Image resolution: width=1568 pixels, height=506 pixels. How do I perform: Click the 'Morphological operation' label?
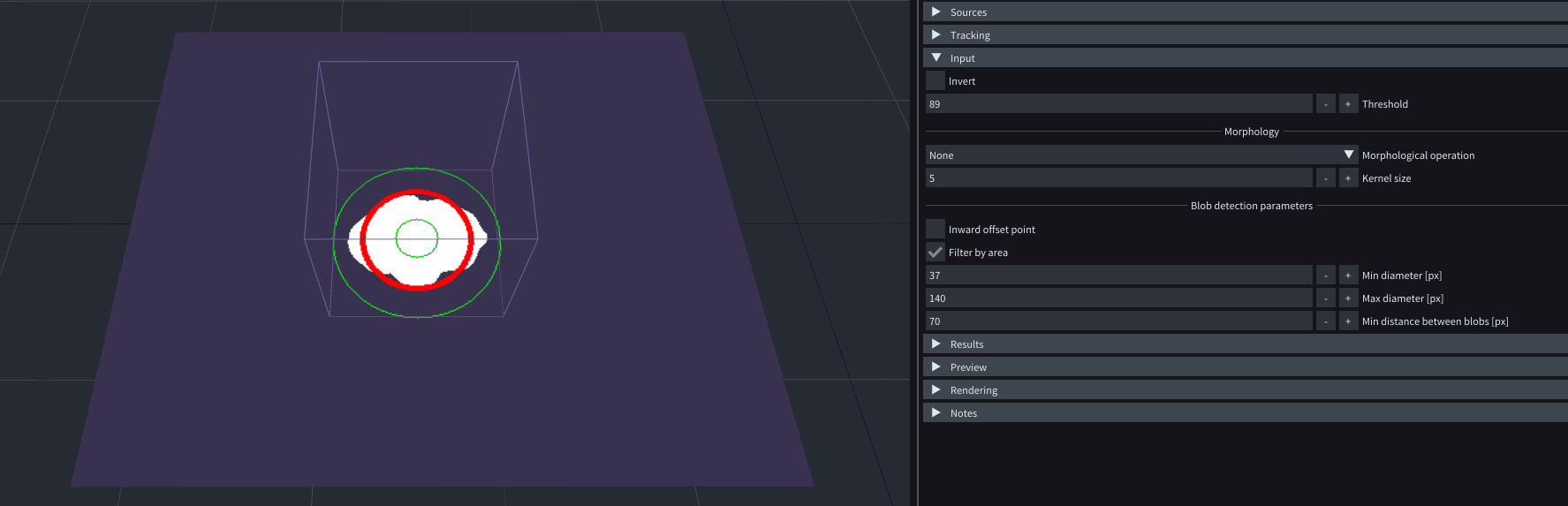[1418, 155]
